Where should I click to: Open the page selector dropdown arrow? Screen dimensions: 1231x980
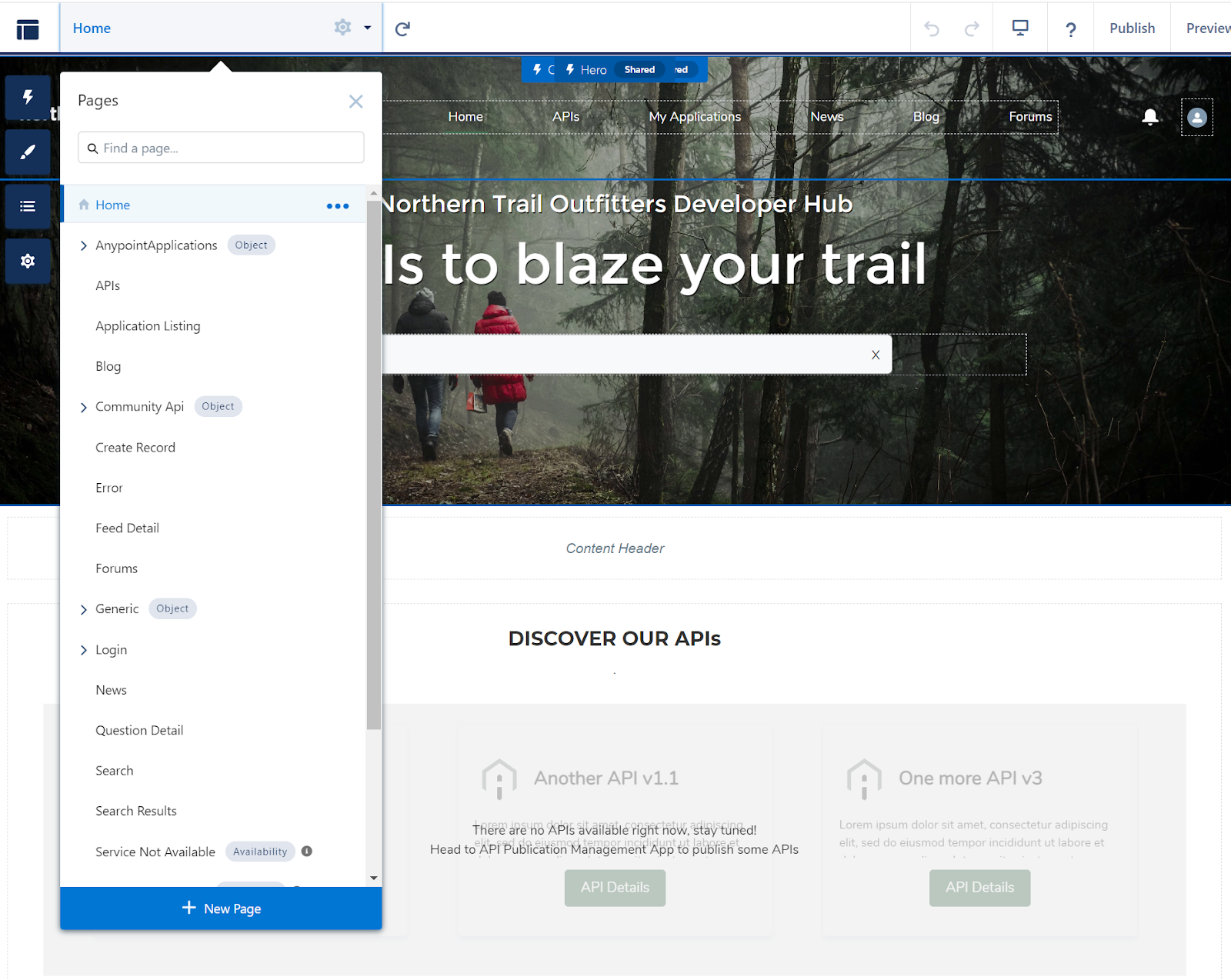[368, 28]
